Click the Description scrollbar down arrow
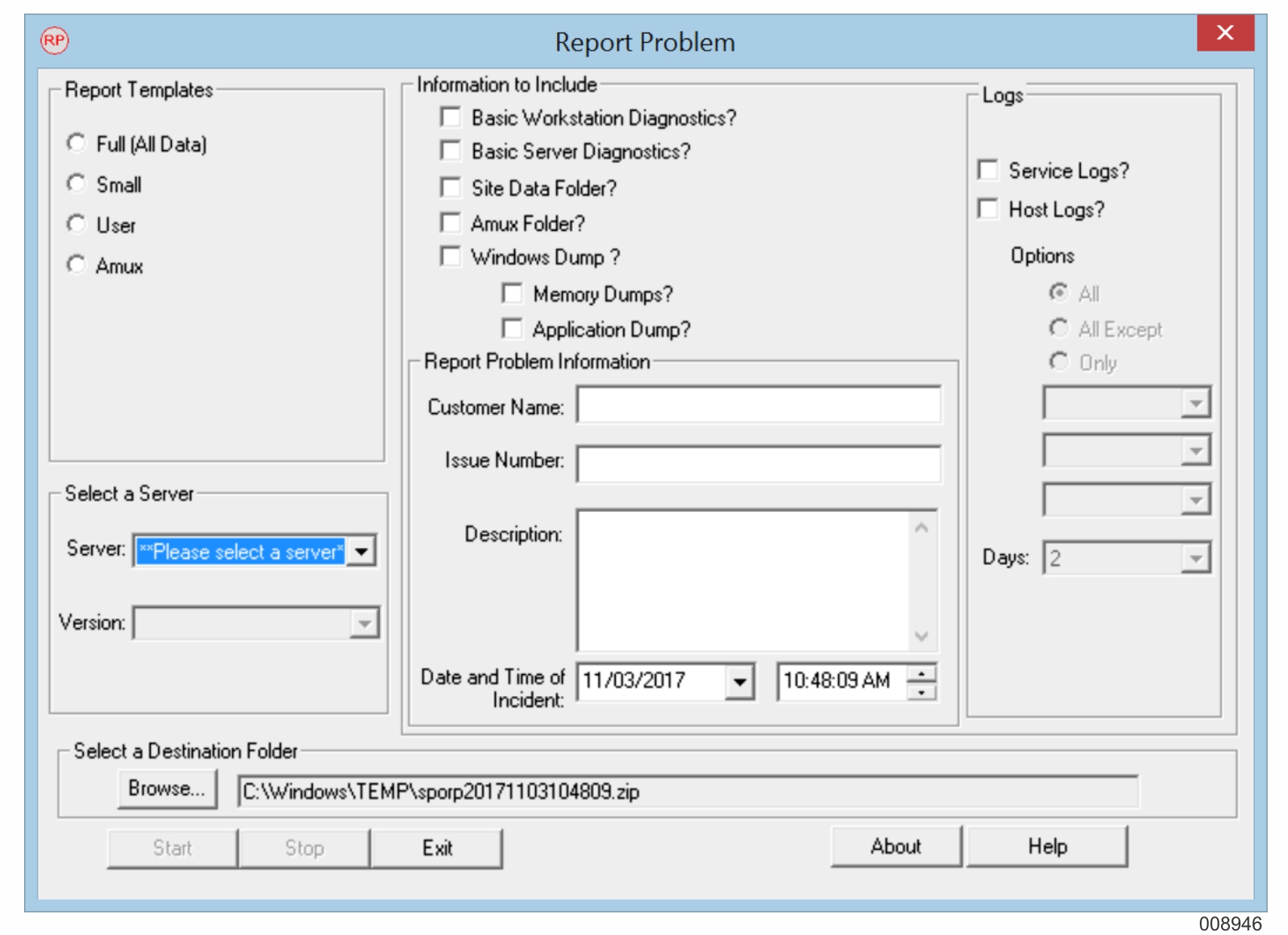 pos(921,636)
